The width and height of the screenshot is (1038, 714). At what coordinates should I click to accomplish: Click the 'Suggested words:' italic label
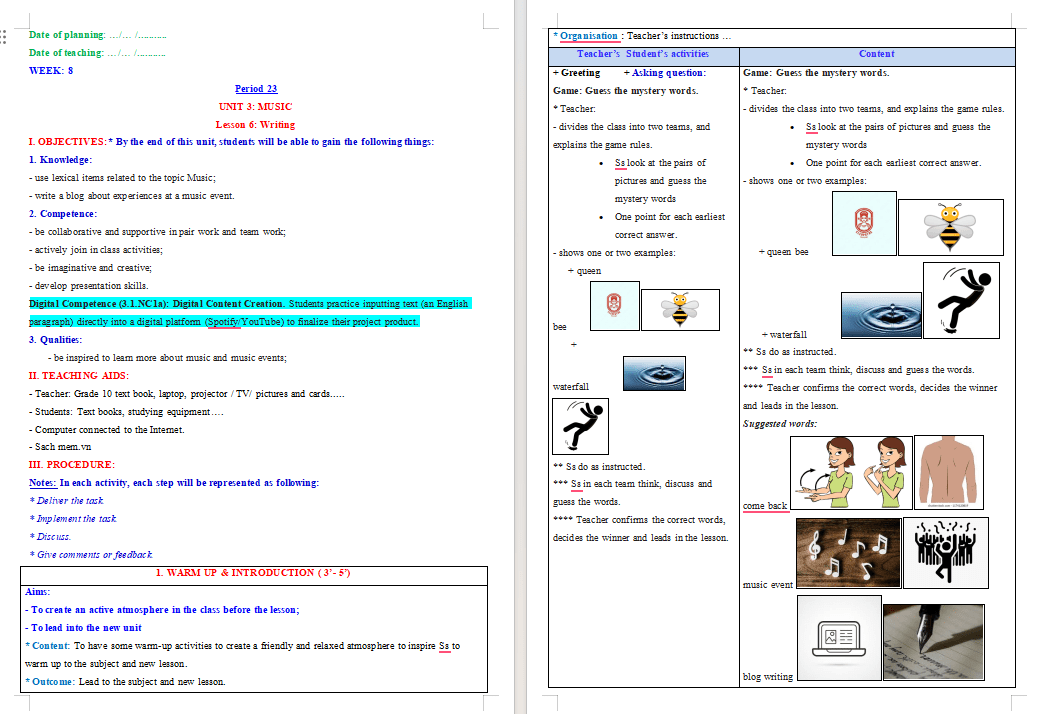click(x=780, y=424)
